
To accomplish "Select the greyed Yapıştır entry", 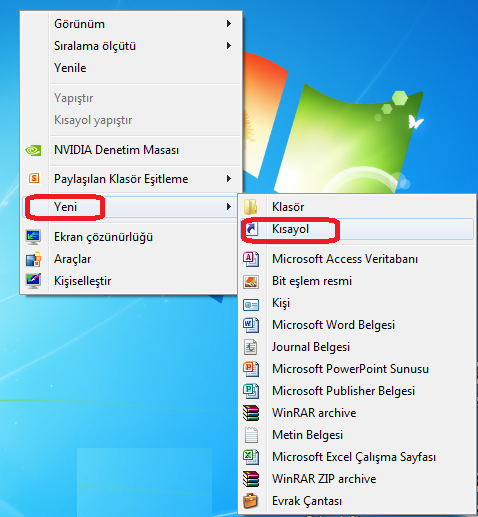I will tap(131, 98).
